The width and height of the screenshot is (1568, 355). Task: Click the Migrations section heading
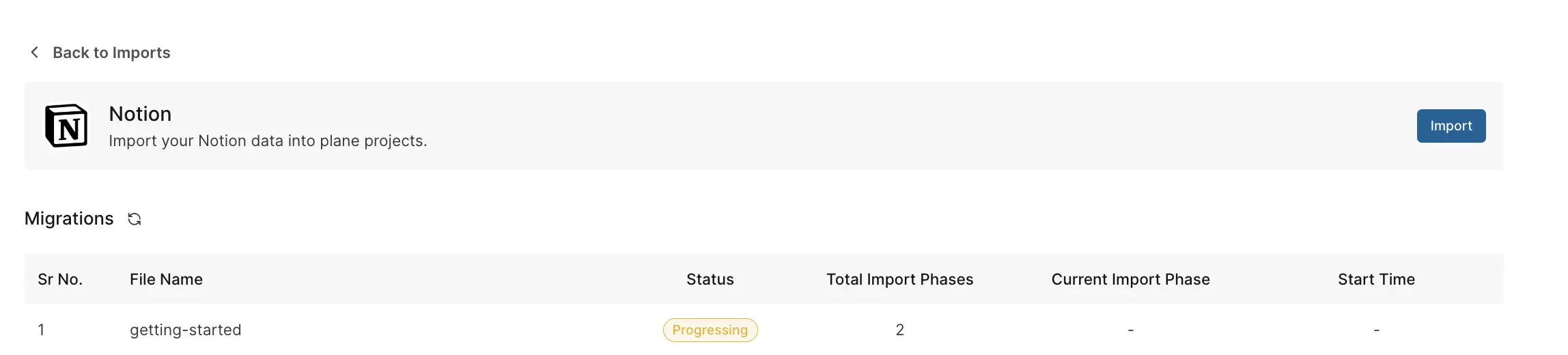point(69,218)
